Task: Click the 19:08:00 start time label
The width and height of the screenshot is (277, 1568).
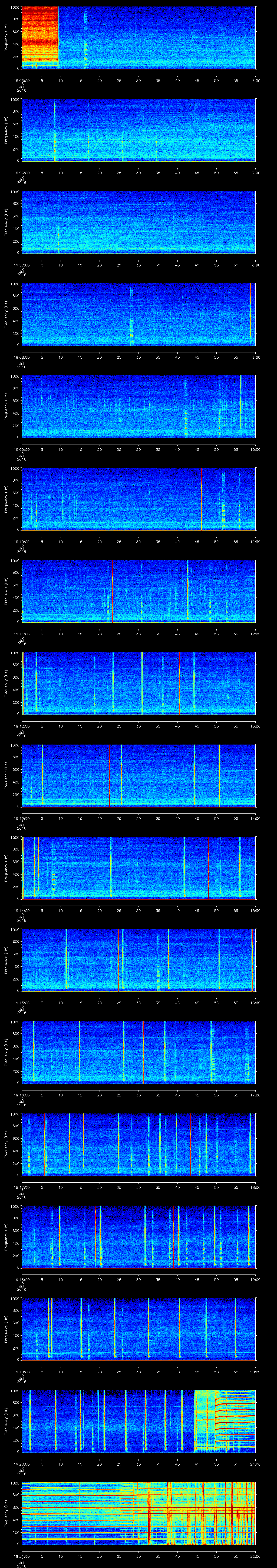Action: [x=22, y=357]
